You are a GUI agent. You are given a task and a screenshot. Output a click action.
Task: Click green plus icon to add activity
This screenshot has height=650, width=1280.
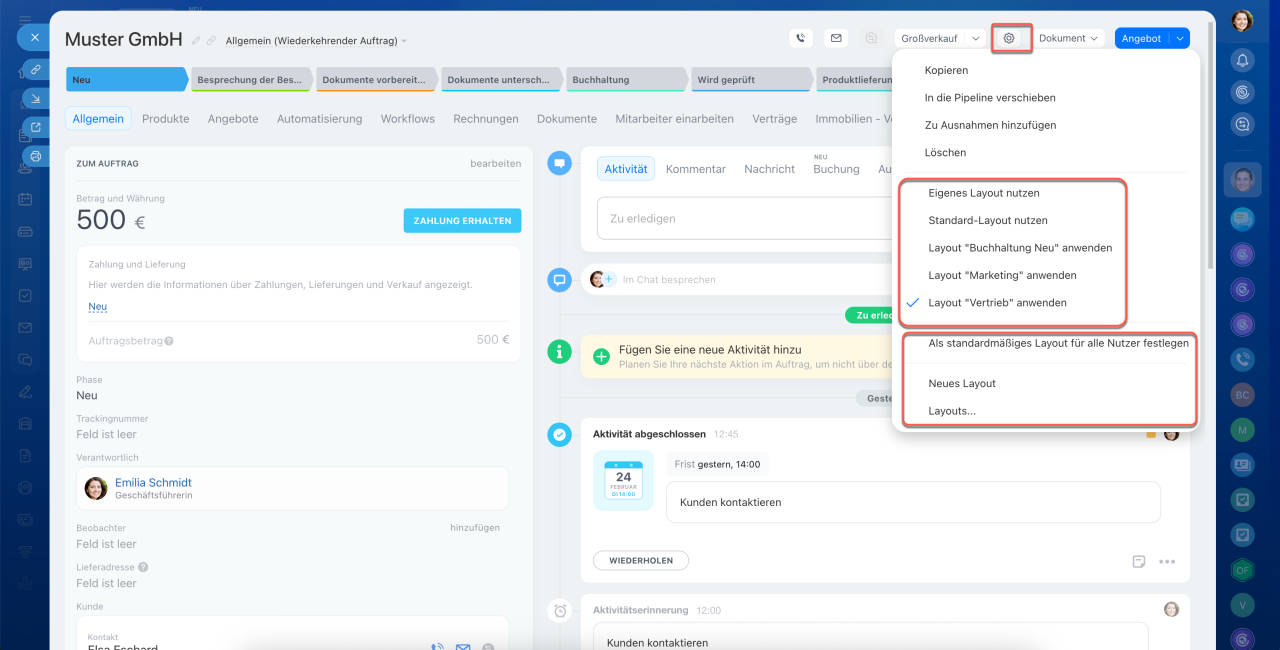pyautogui.click(x=601, y=356)
